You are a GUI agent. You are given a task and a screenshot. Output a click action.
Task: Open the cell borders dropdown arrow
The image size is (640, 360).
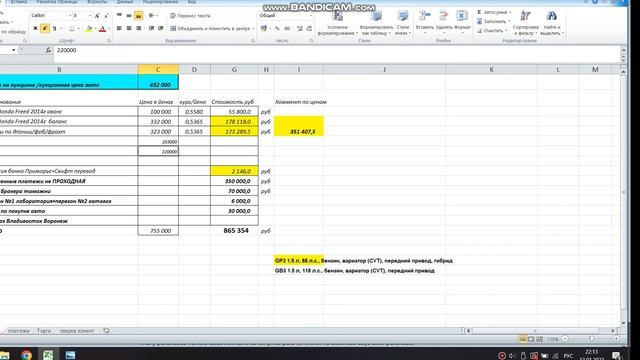[x=79, y=29]
